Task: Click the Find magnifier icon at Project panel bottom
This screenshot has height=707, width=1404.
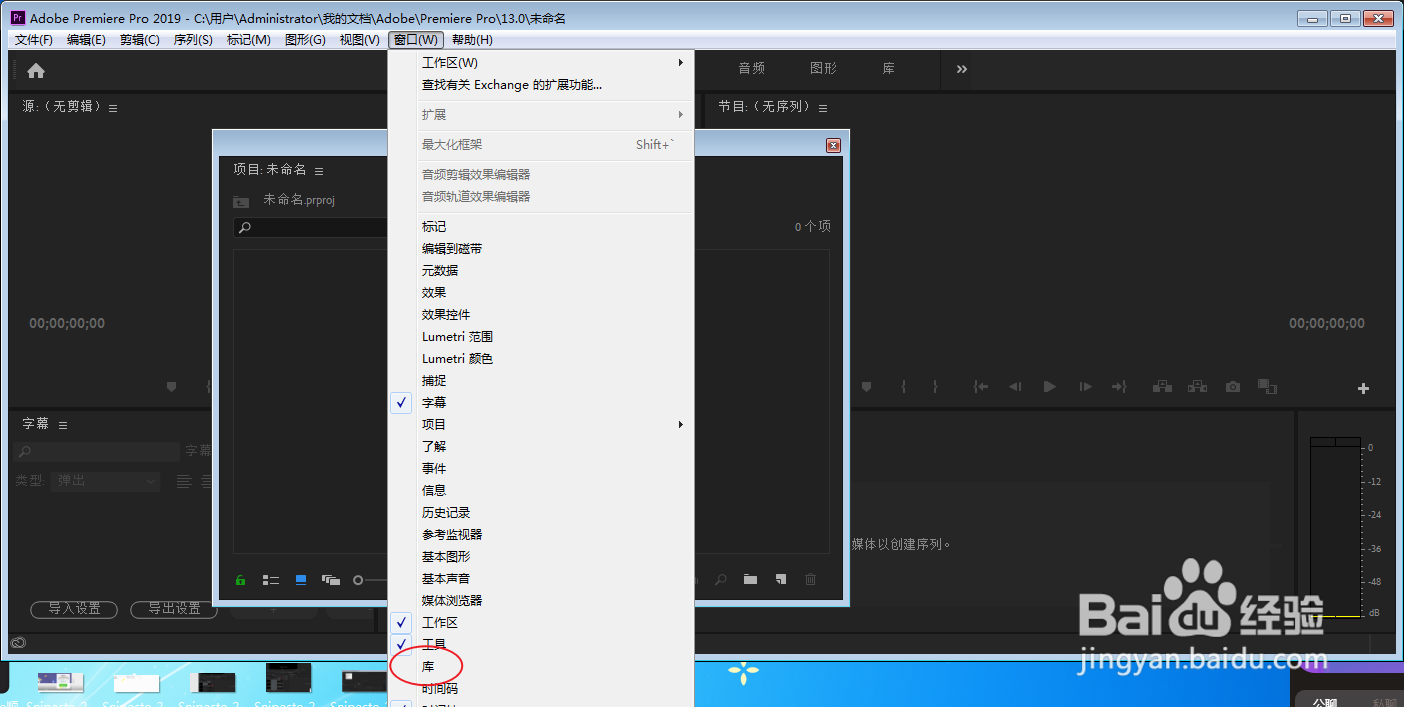Action: click(720, 579)
